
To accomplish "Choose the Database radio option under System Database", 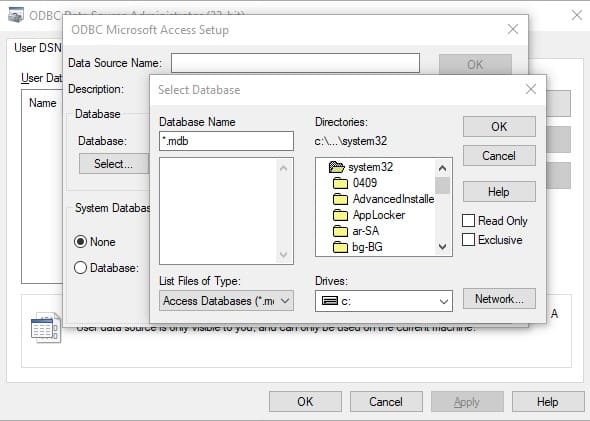I will (x=81, y=267).
